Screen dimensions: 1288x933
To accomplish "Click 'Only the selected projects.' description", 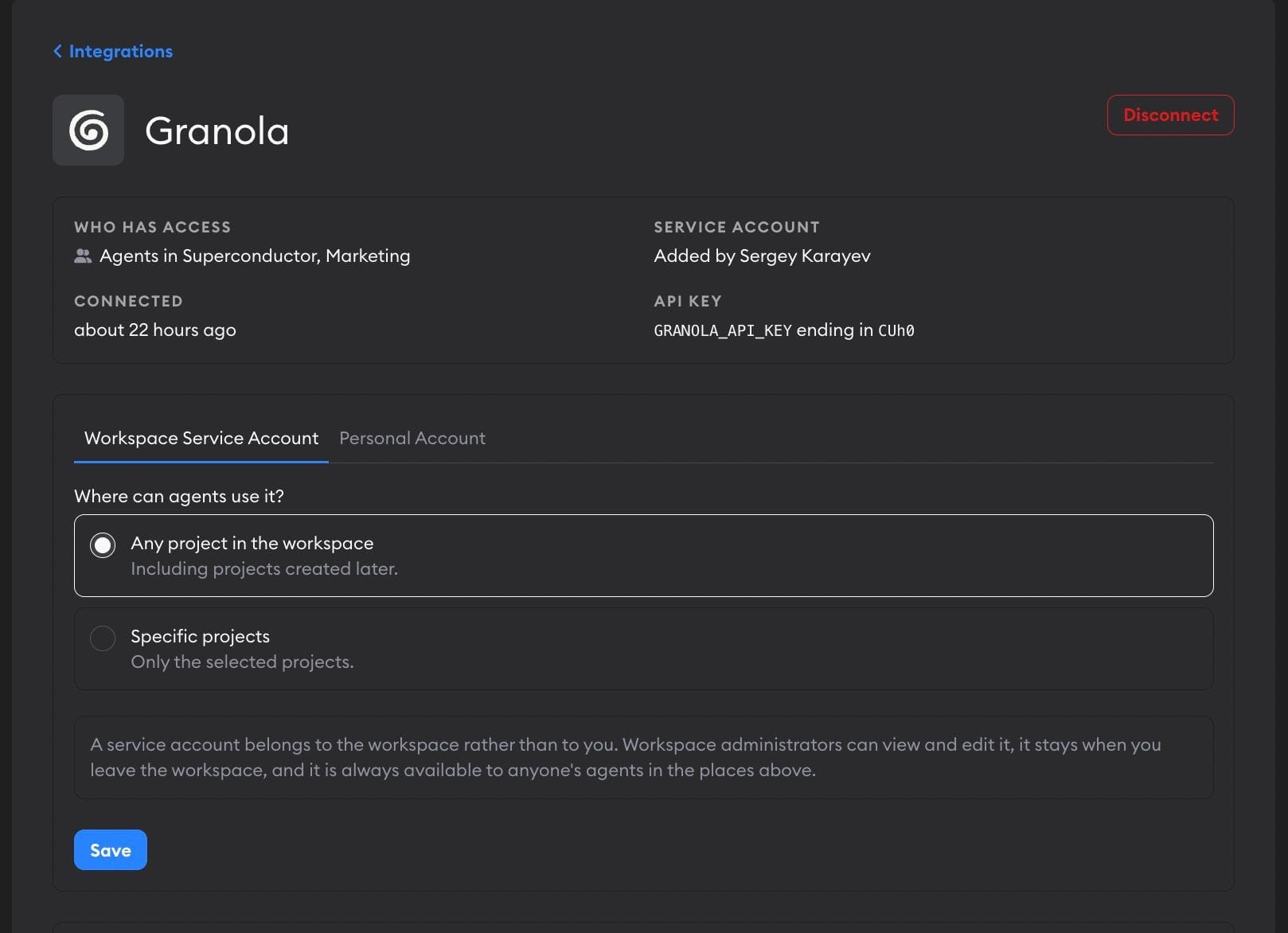I will click(x=242, y=662).
